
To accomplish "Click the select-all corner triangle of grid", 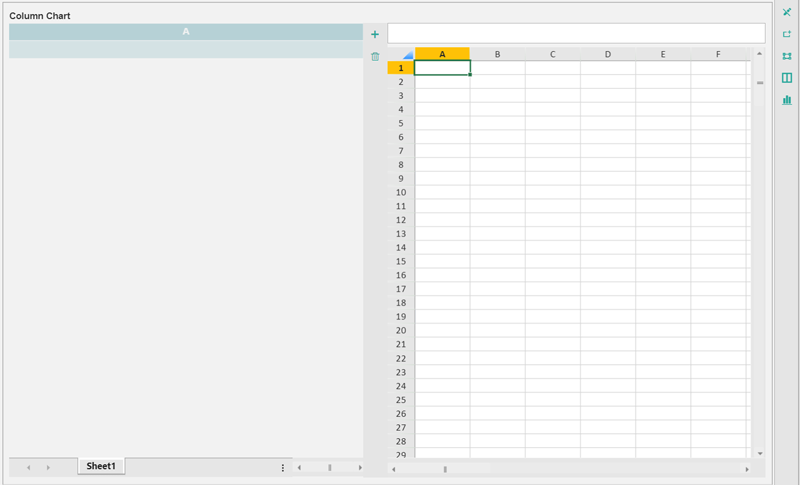I will click(x=406, y=54).
